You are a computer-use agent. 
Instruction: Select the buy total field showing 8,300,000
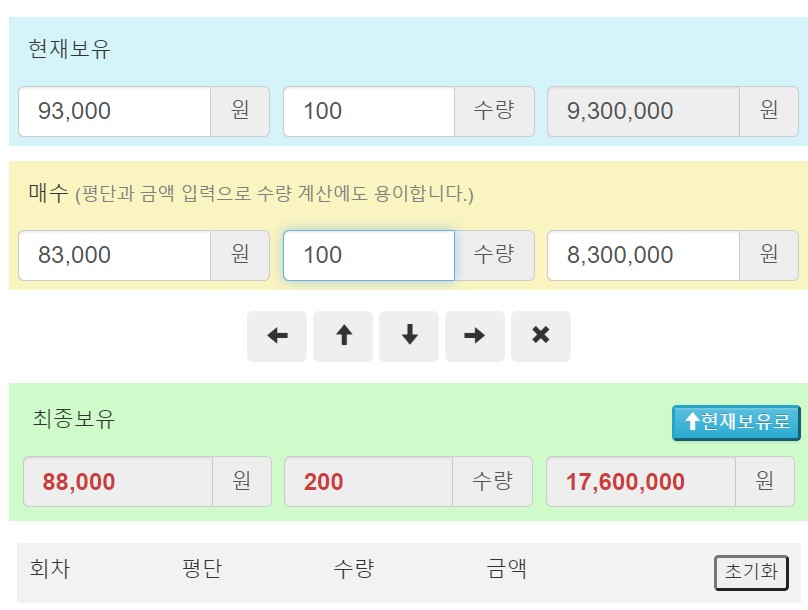[x=640, y=255]
